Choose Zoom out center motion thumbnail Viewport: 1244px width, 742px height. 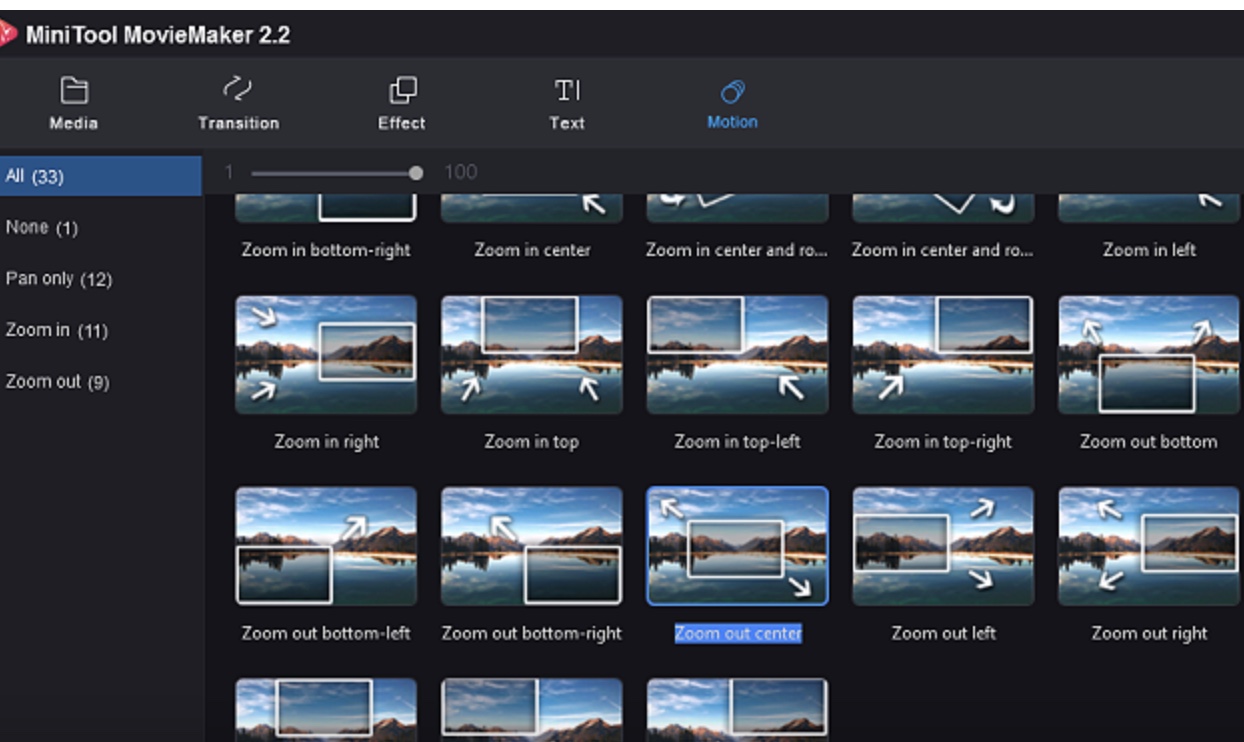tap(738, 546)
